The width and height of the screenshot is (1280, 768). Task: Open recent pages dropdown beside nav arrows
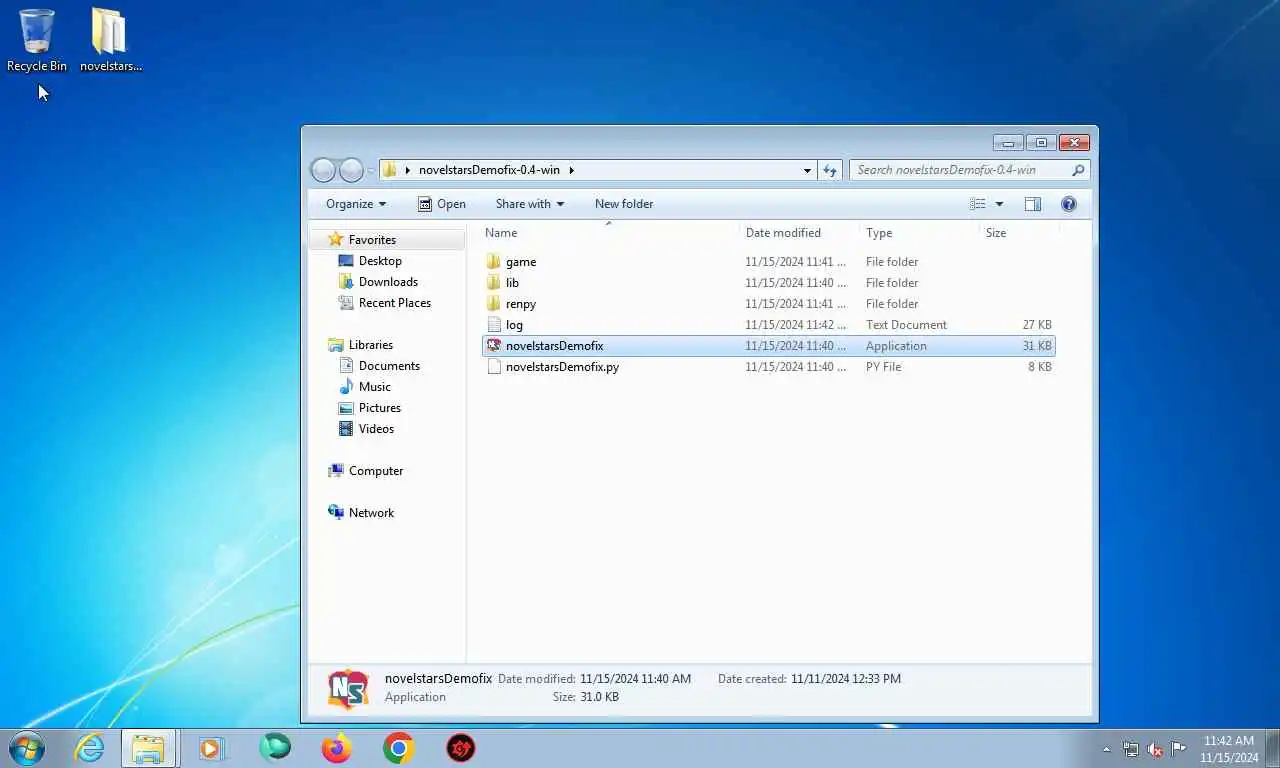[371, 170]
